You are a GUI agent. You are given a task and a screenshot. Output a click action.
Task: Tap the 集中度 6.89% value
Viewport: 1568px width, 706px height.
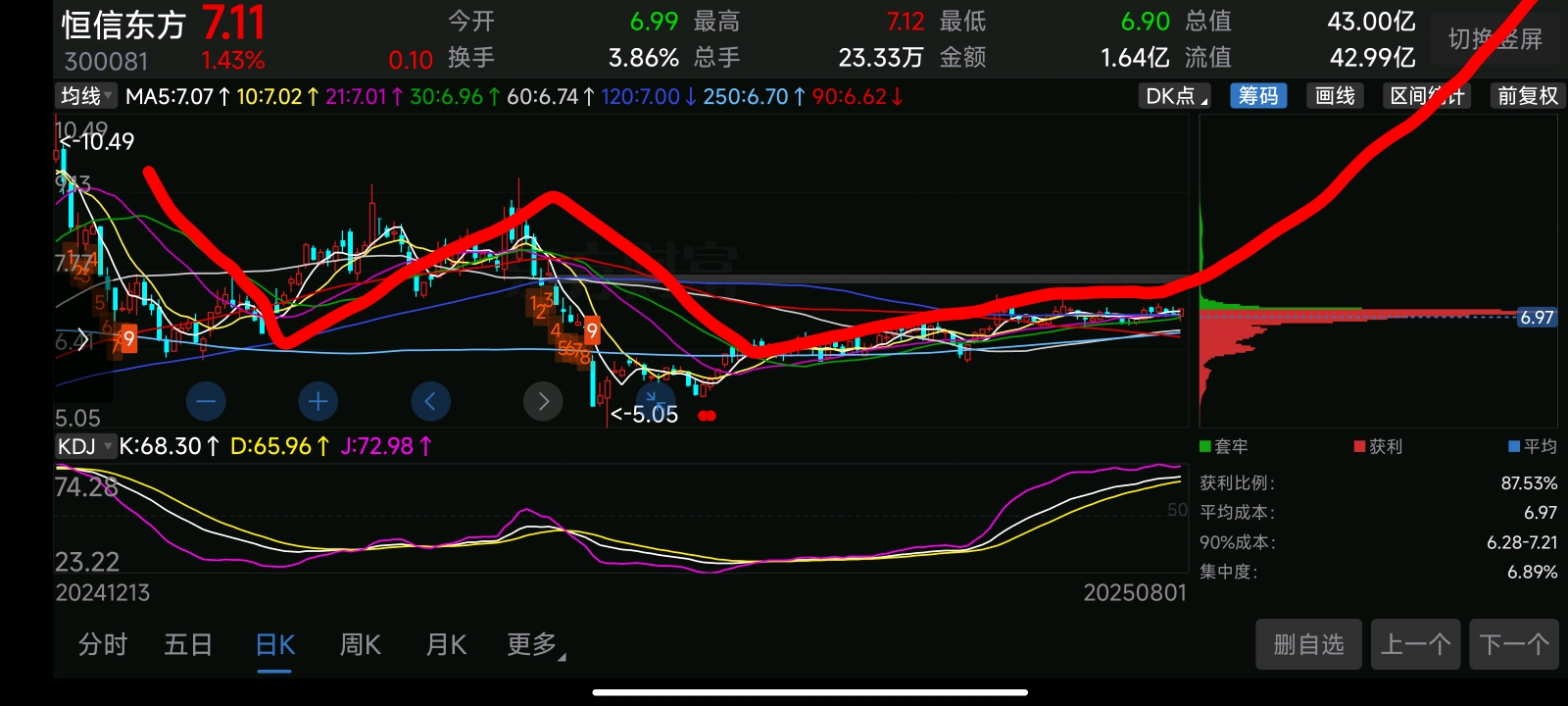pos(1532,572)
